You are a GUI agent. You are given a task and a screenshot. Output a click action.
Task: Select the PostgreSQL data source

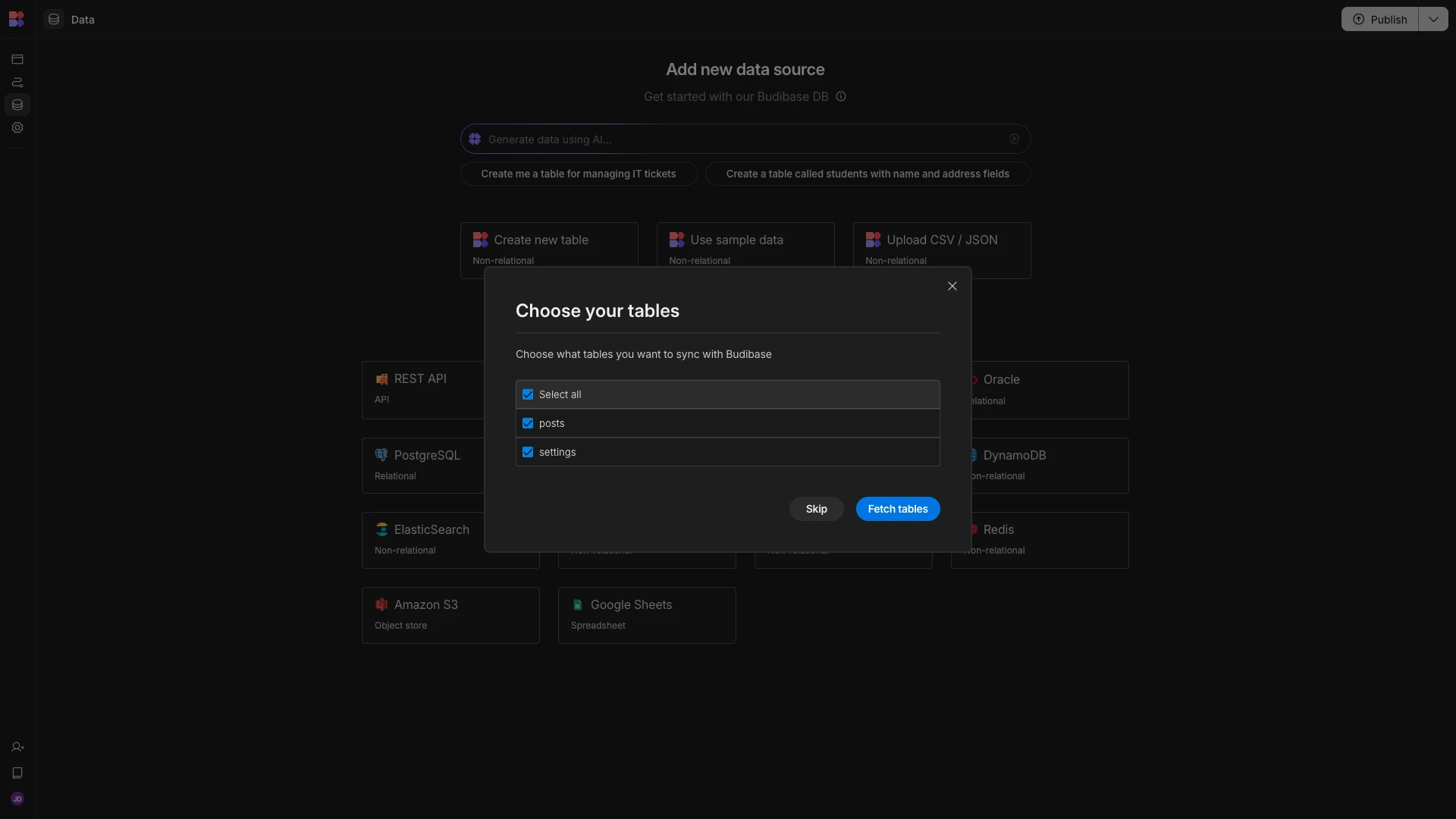click(x=423, y=466)
